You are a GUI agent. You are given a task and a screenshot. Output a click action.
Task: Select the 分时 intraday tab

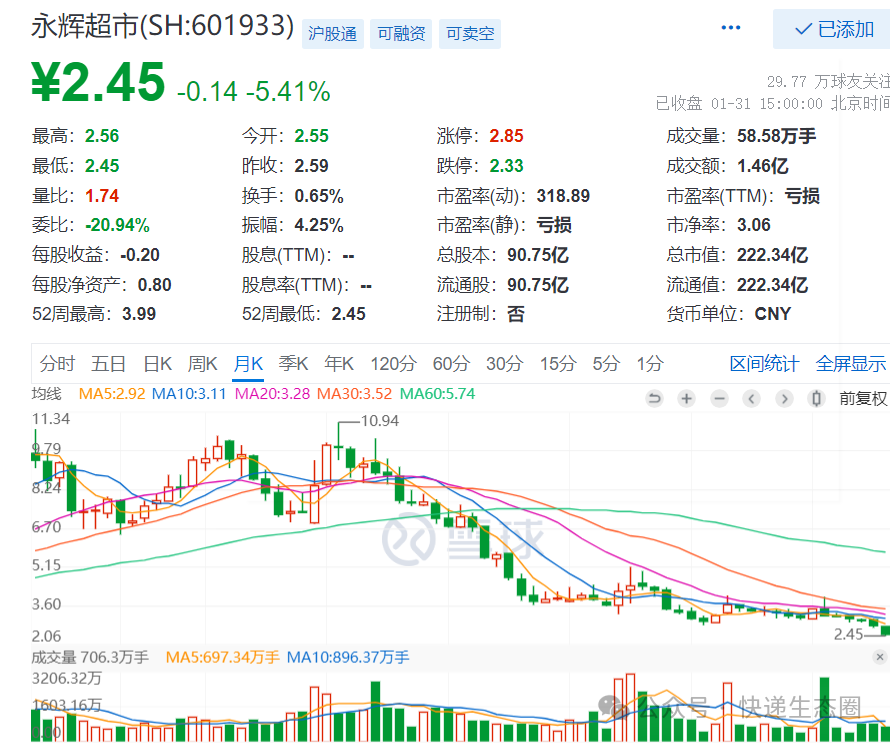tap(57, 363)
